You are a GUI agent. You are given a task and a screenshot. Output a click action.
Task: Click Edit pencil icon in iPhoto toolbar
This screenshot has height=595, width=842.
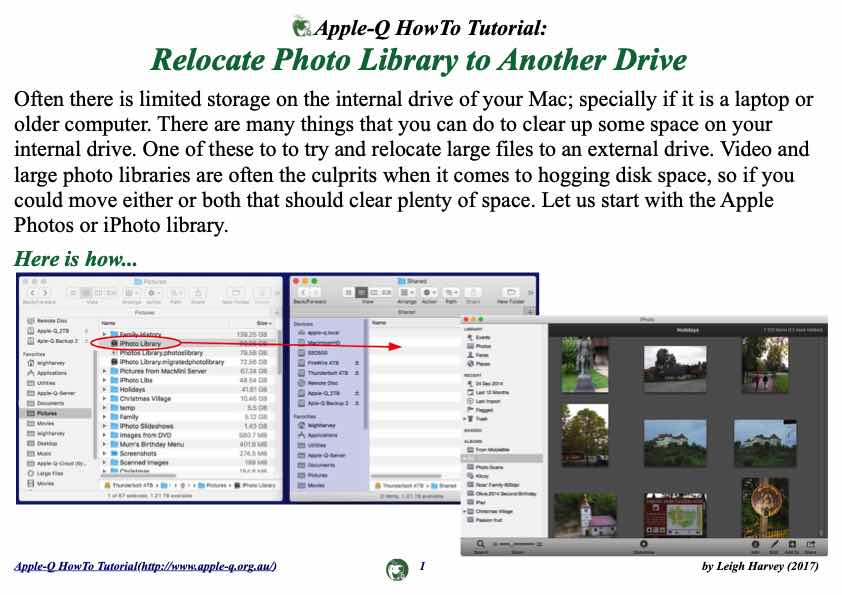coord(774,545)
